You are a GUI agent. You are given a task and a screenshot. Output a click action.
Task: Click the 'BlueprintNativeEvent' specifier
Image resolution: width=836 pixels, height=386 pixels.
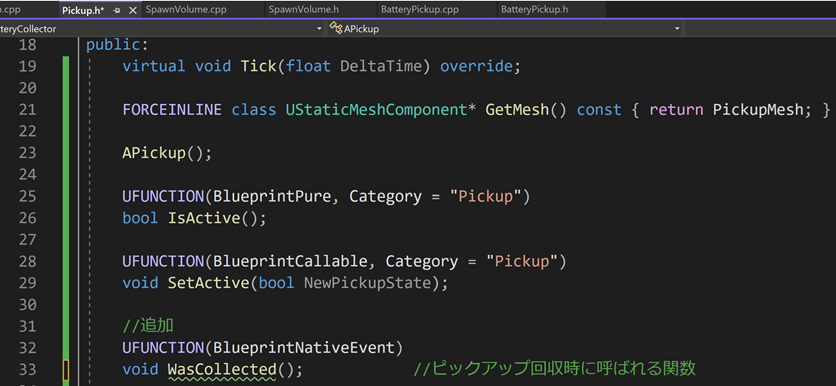pos(303,348)
